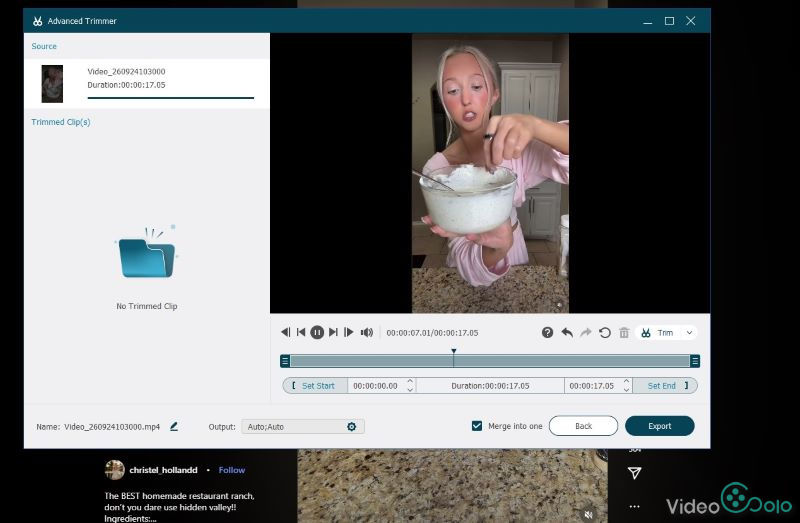This screenshot has height=523, width=800.
Task: Mute audio via the speaker volume icon
Action: tap(367, 333)
